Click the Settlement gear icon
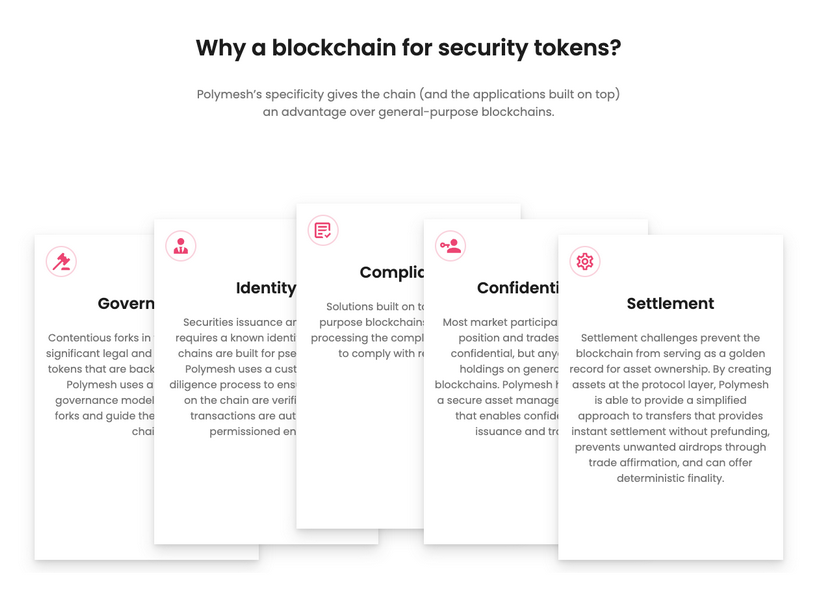This screenshot has height=600, width=822. point(585,261)
